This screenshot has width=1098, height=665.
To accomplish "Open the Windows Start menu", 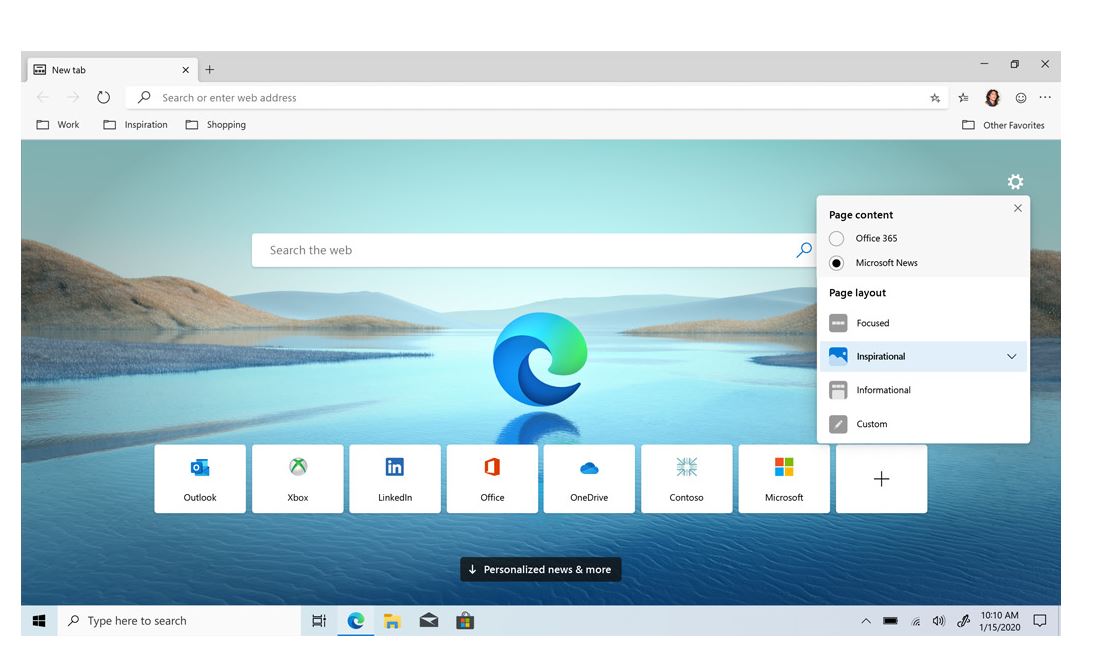I will click(x=39, y=621).
